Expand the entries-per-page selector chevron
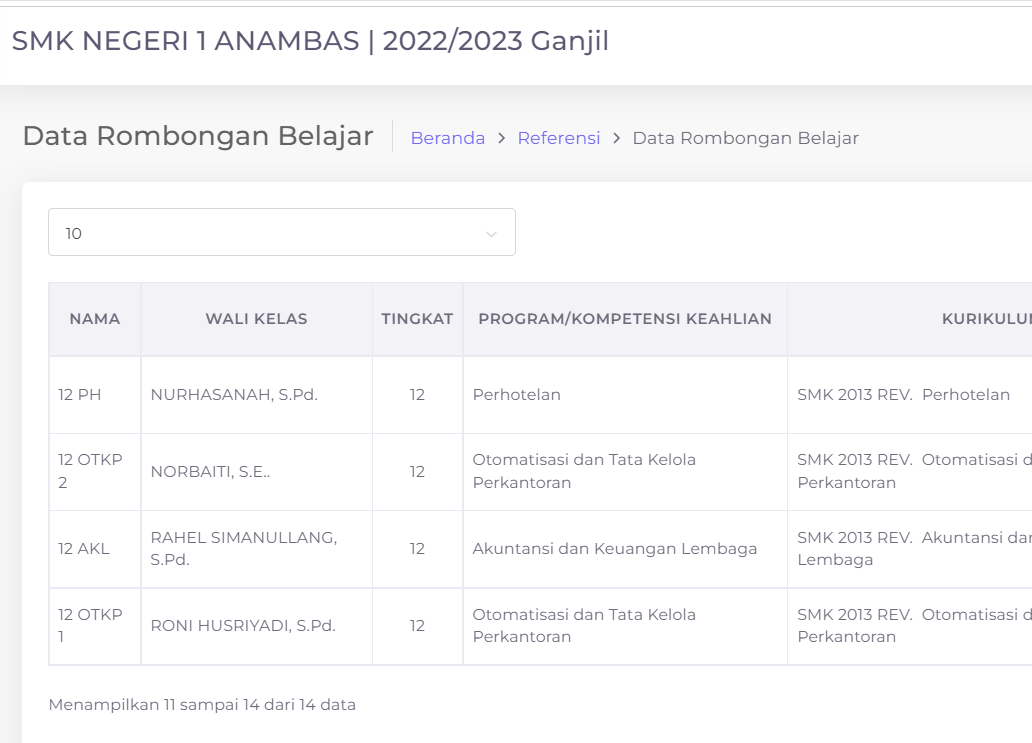The height and width of the screenshot is (743, 1032). pyautogui.click(x=490, y=233)
